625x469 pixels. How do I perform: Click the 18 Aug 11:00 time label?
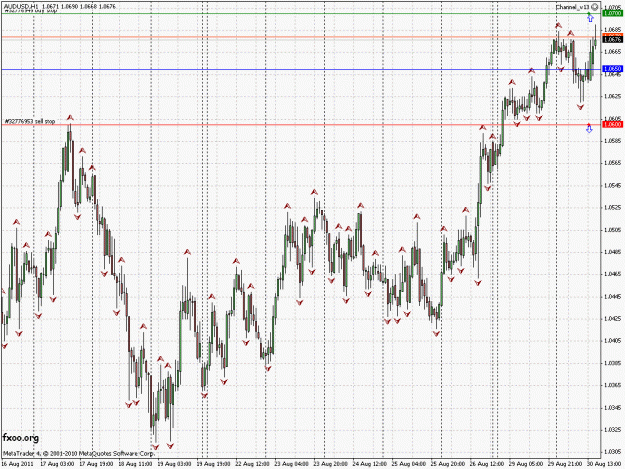tap(135, 464)
